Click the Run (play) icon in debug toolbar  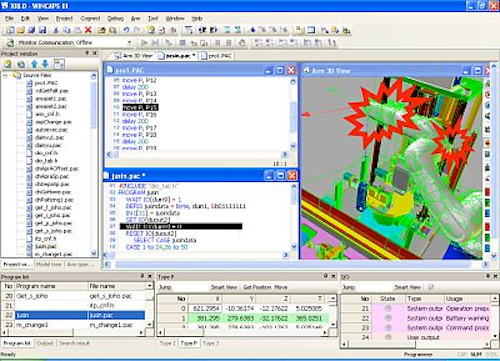point(144,43)
